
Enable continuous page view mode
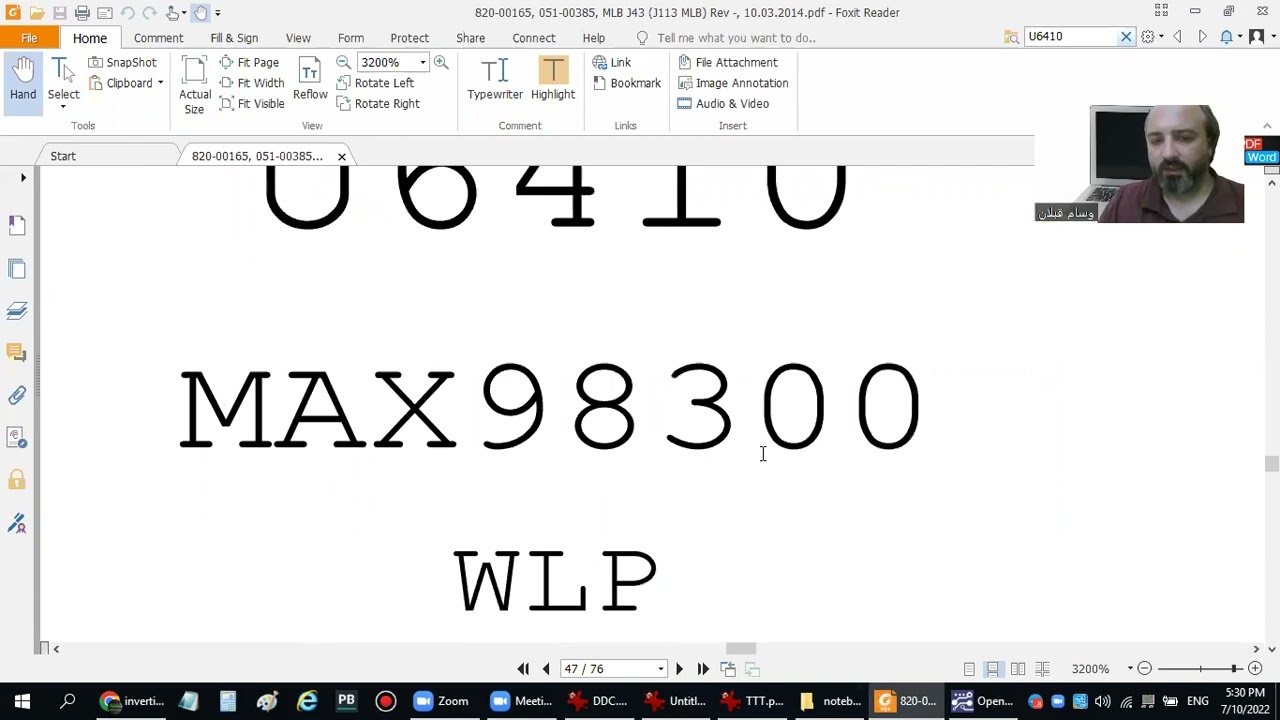993,669
